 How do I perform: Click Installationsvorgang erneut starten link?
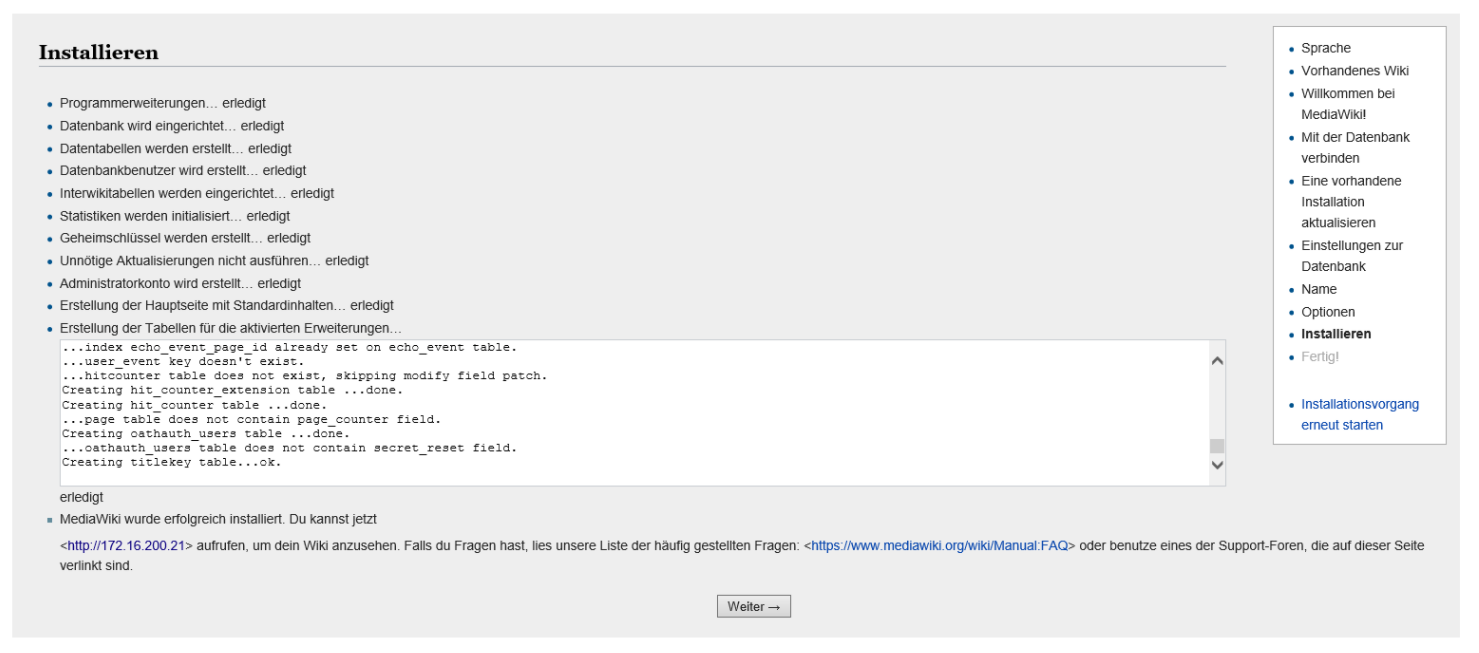(1360, 415)
